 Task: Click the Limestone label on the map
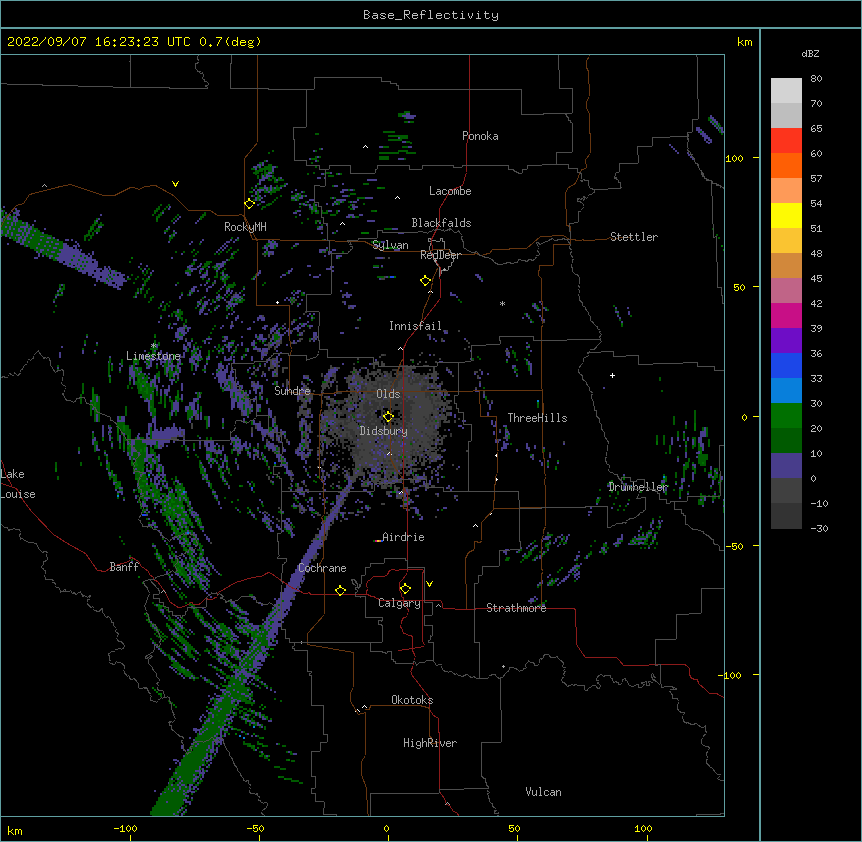(x=153, y=356)
